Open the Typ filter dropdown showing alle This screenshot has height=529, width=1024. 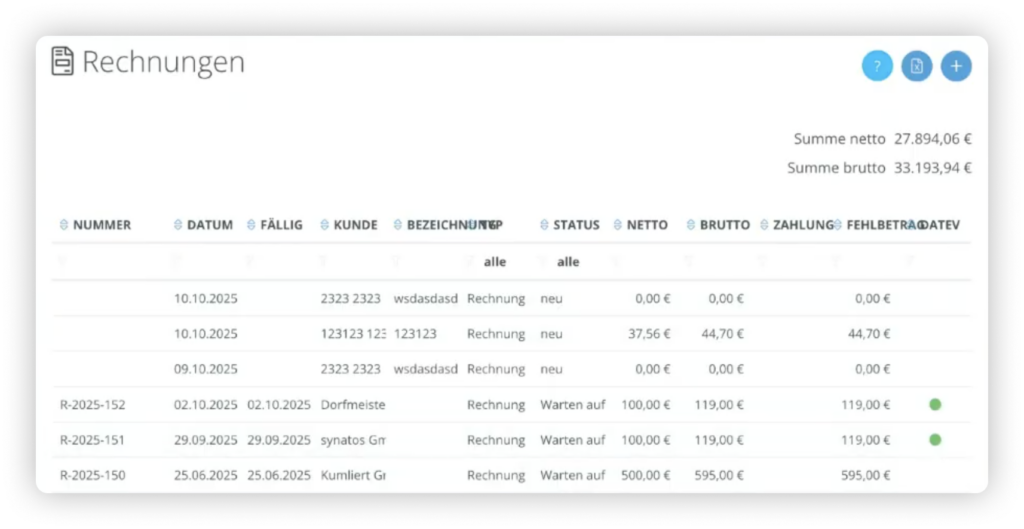(494, 262)
